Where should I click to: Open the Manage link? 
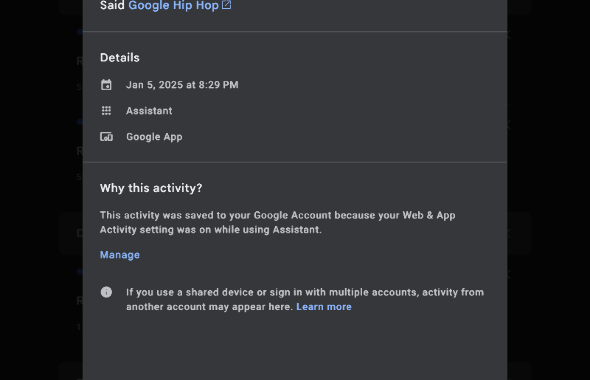point(120,255)
